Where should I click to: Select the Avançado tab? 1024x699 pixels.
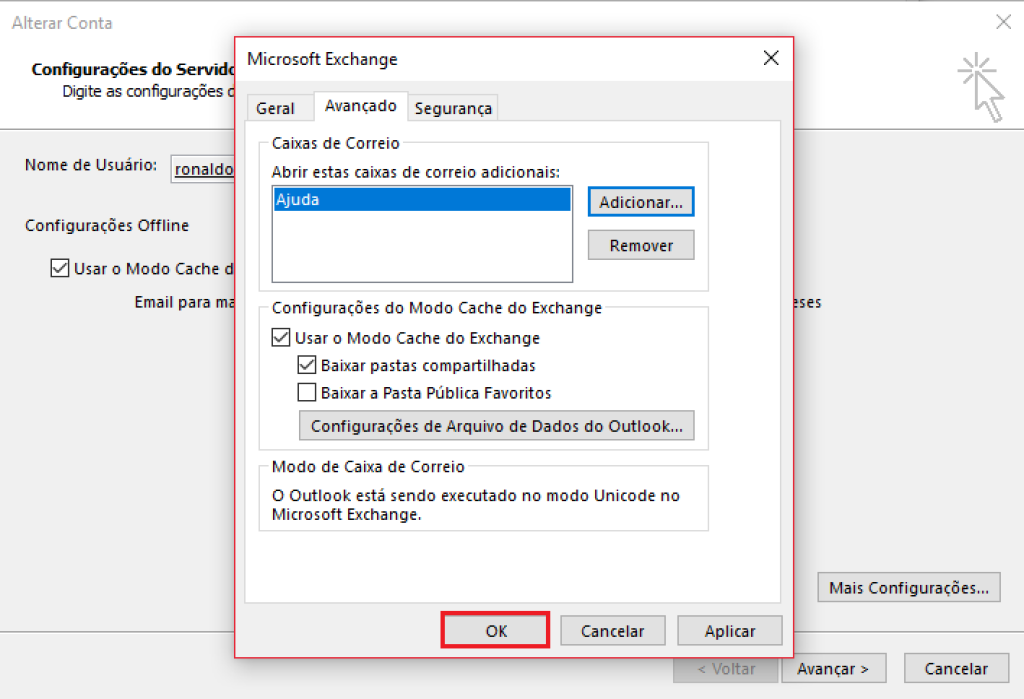pos(360,106)
